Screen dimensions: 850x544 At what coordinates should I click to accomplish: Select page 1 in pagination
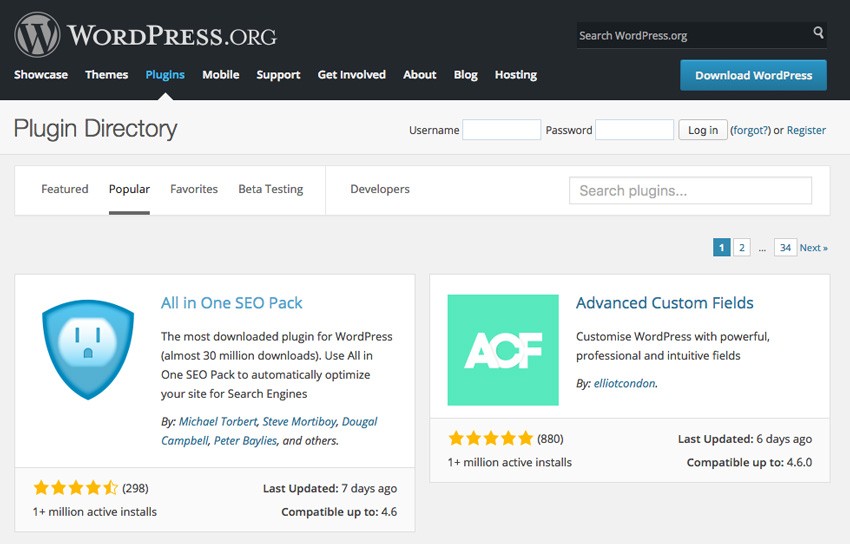tap(722, 248)
